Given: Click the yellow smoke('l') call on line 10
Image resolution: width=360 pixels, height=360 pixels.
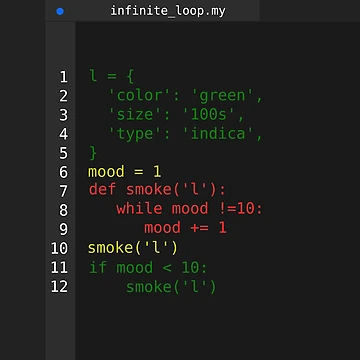Looking at the screenshot, I should point(133,248).
